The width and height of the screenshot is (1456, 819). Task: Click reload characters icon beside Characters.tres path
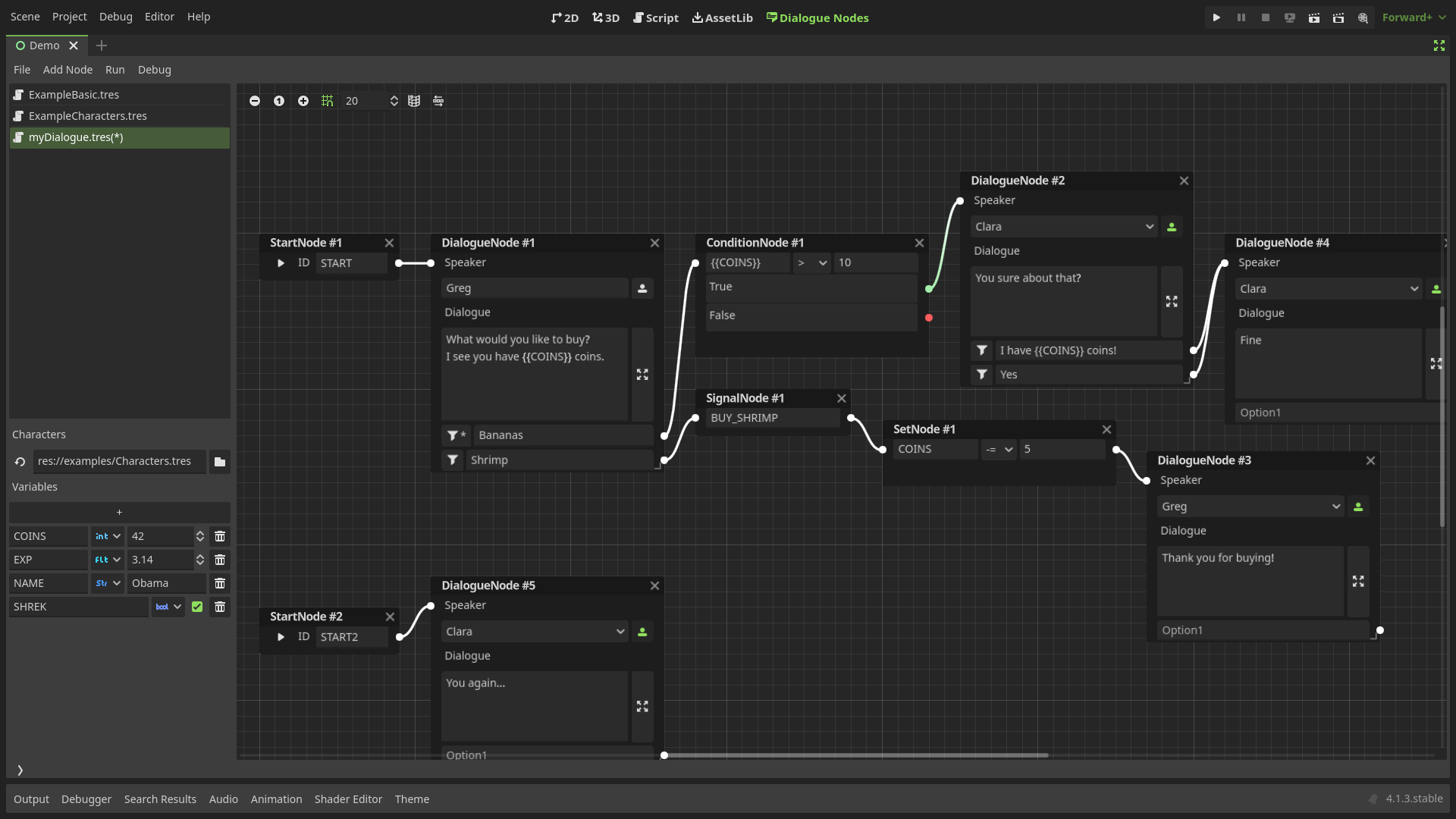(20, 462)
